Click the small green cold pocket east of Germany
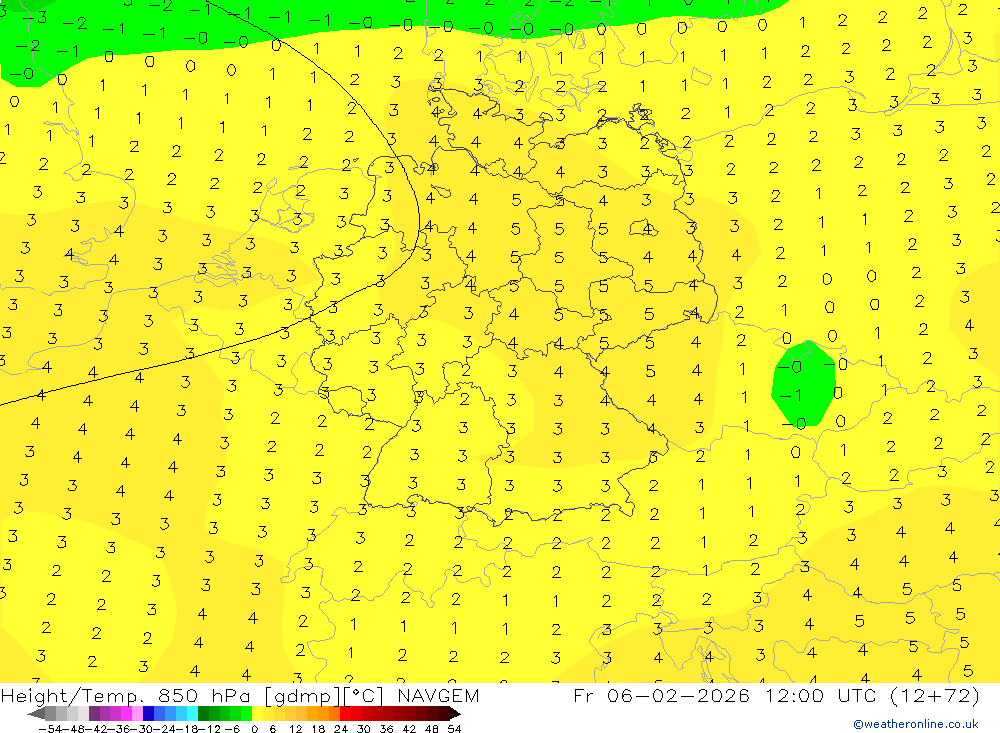 pyautogui.click(x=803, y=385)
